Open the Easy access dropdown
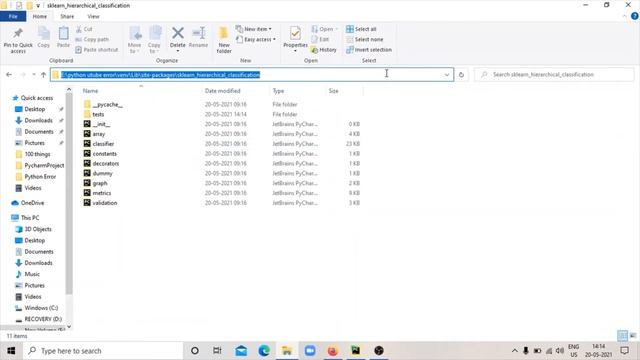Screen dimensions: 640x360 pyautogui.click(x=256, y=39)
